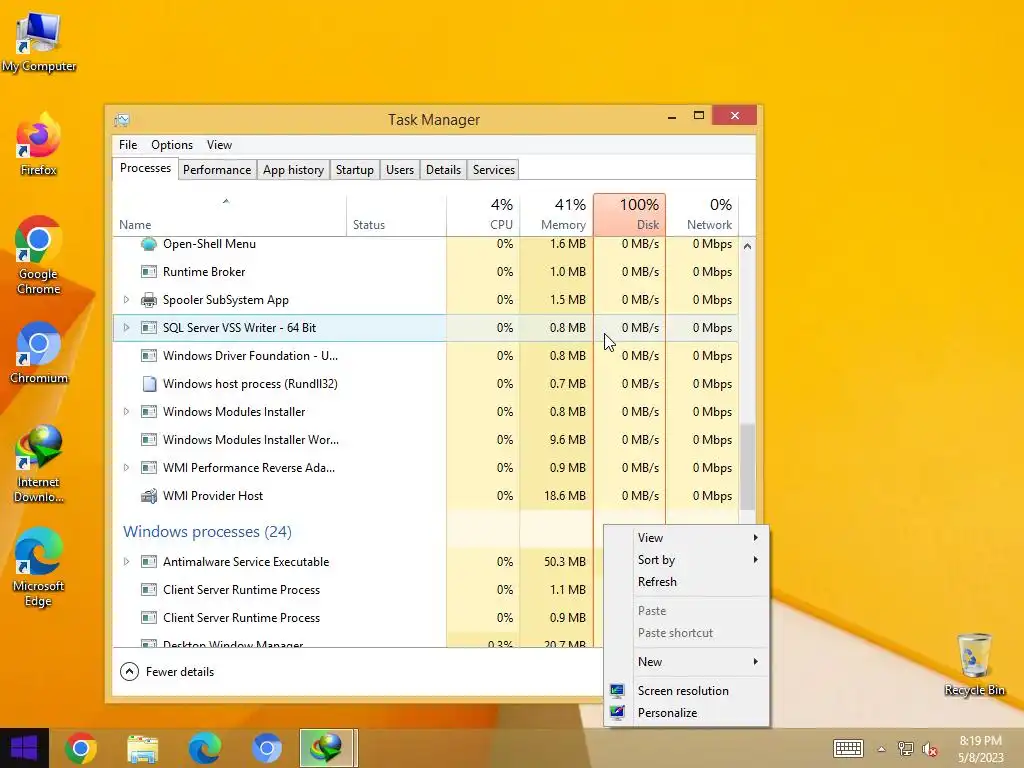
Task: Expand the SQL Server VSS Writer process
Action: [126, 328]
